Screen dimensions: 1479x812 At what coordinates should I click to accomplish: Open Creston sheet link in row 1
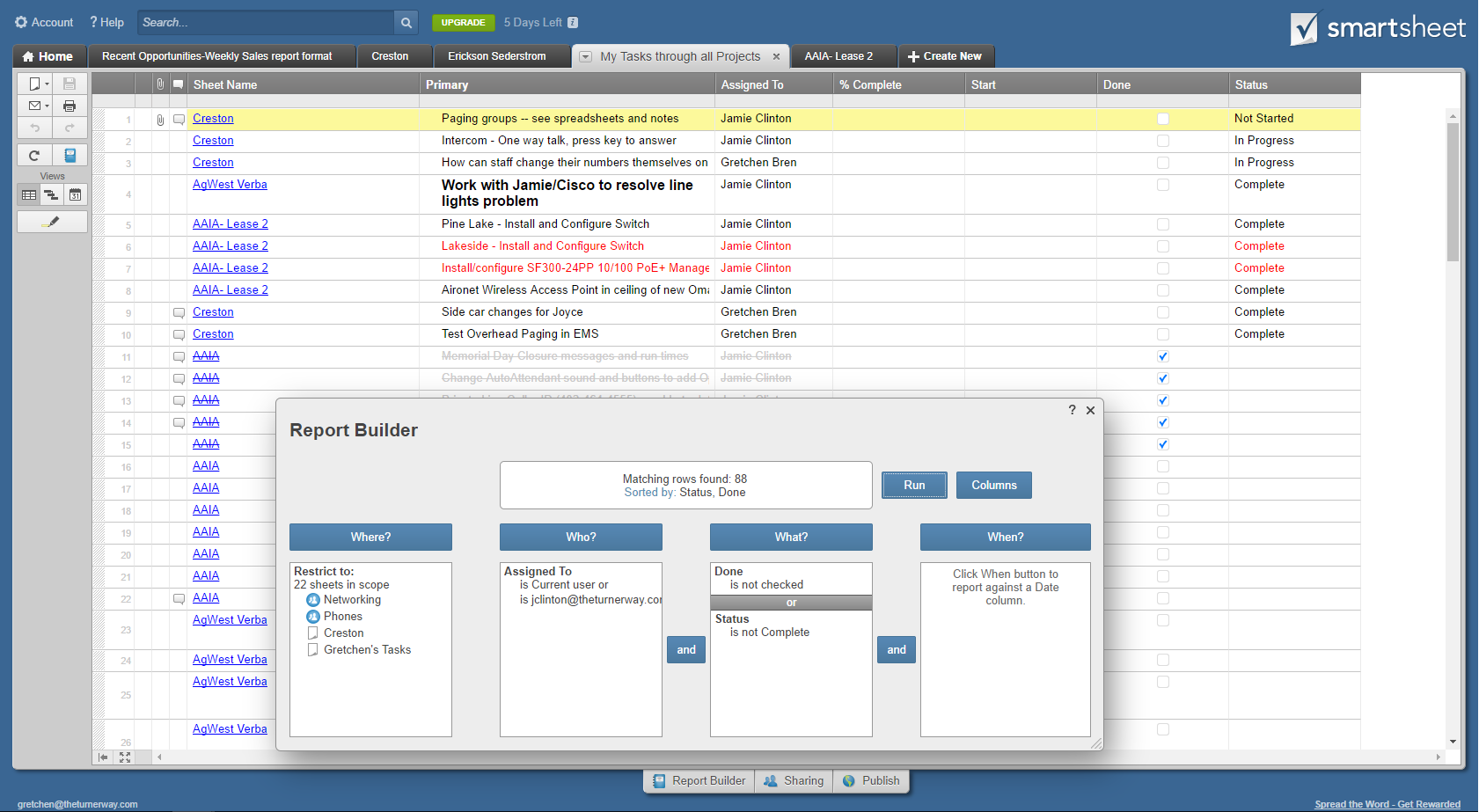213,119
